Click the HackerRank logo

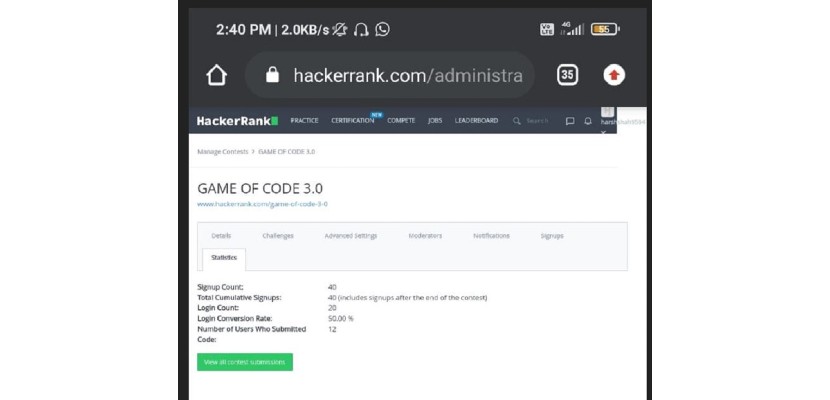[237, 121]
